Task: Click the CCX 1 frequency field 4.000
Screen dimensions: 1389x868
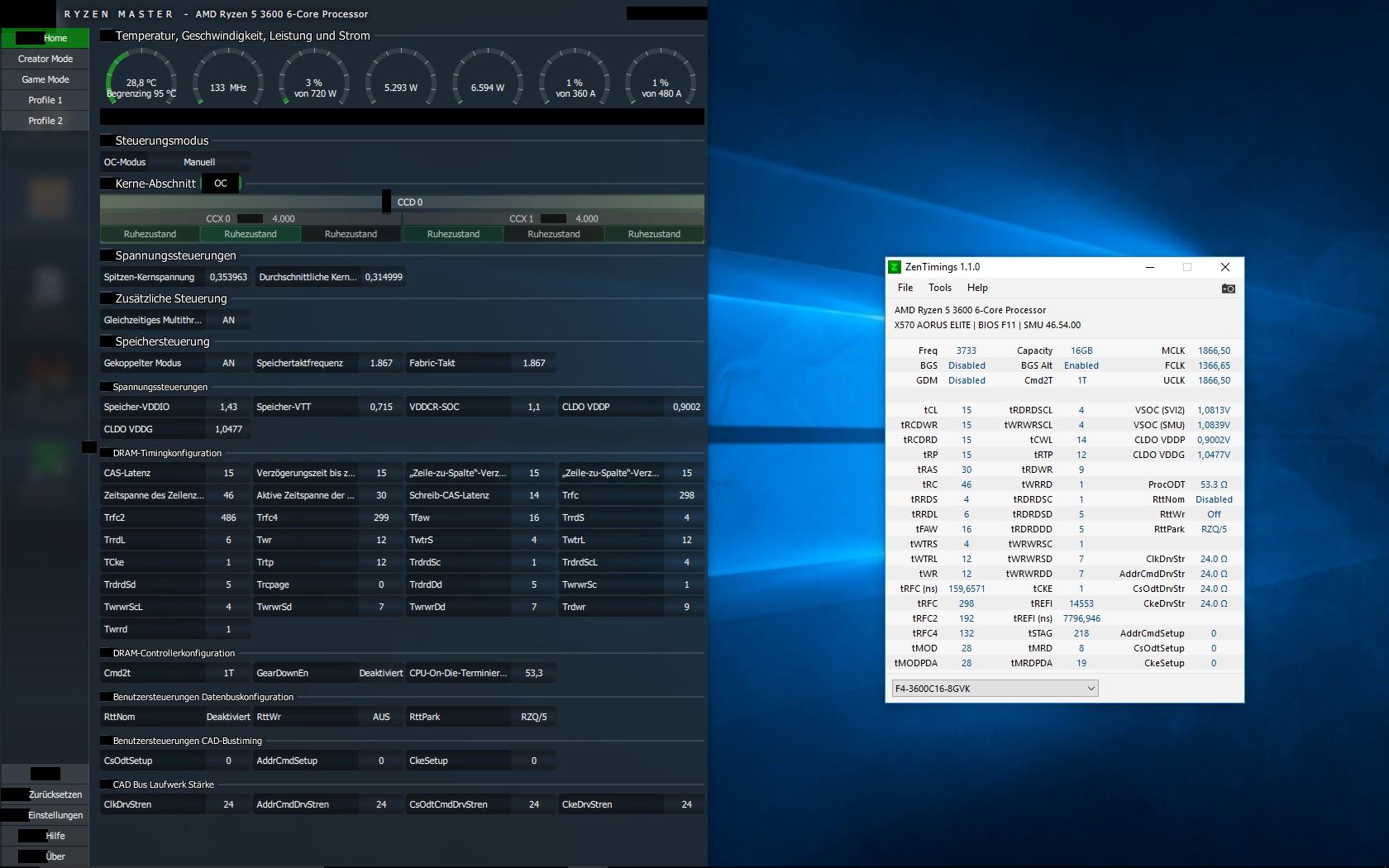Action: tap(587, 219)
